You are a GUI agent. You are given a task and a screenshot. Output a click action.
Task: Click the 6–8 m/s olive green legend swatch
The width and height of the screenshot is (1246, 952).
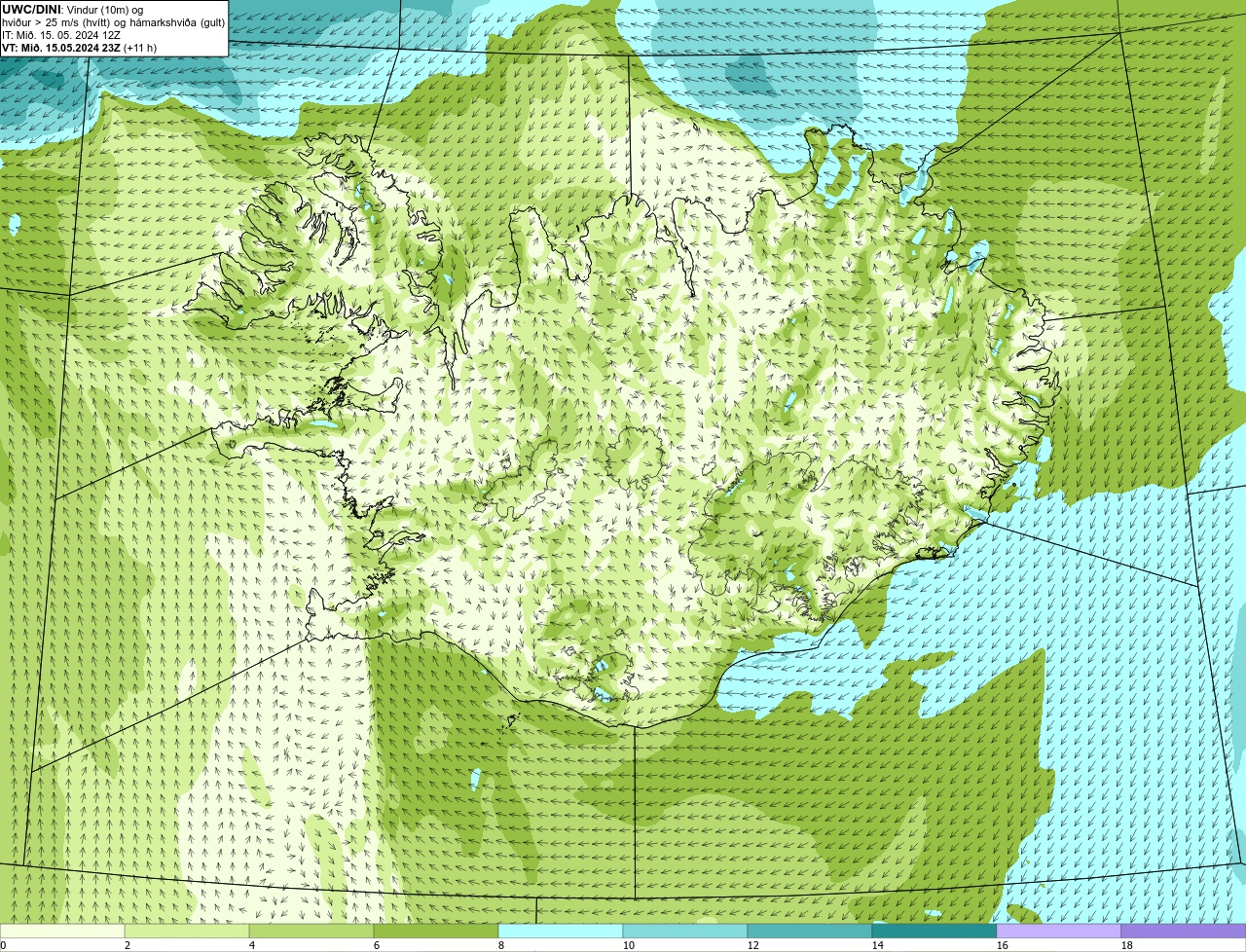tap(436, 931)
